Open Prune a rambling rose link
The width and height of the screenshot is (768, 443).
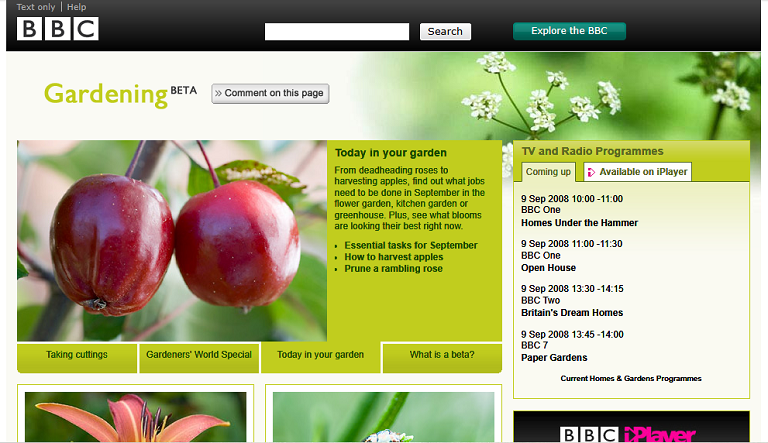(x=393, y=269)
